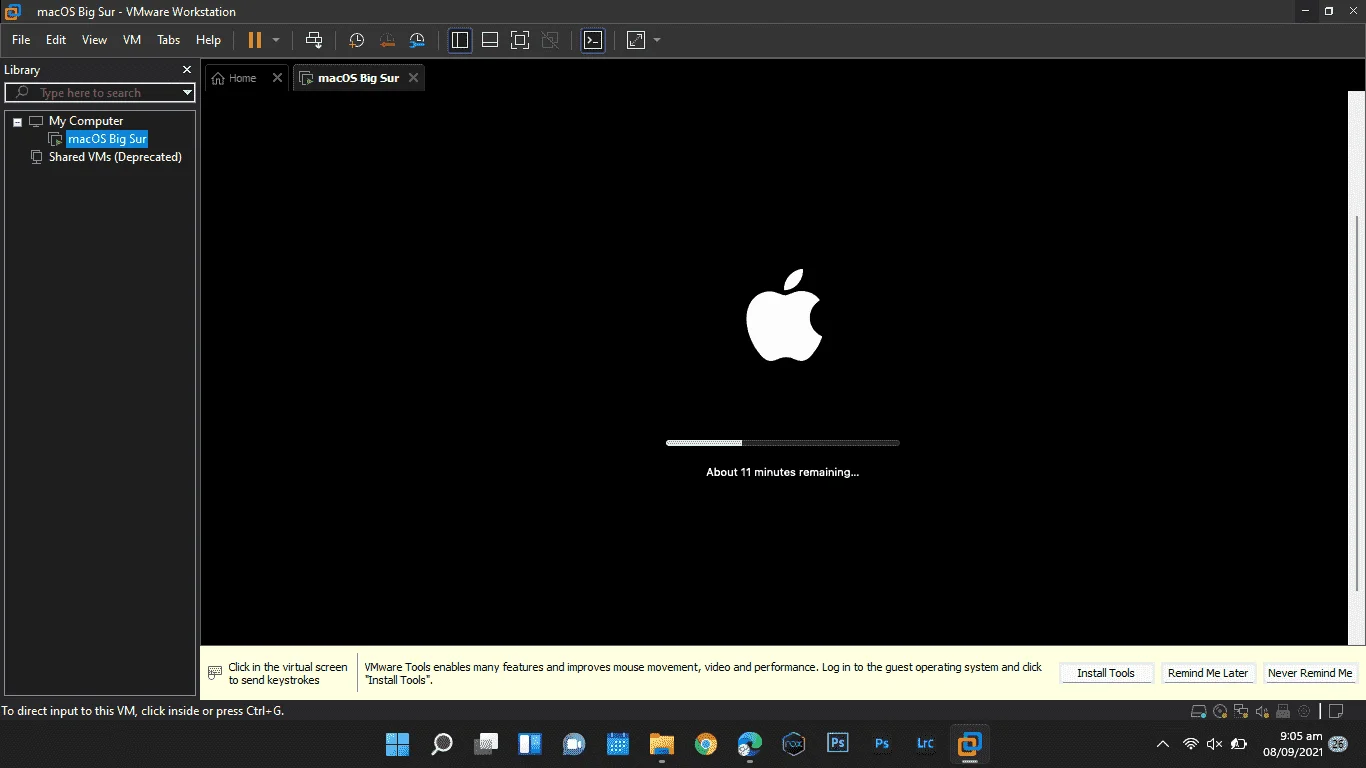Open Windows taskbar search
The width and height of the screenshot is (1366, 768).
point(441,744)
